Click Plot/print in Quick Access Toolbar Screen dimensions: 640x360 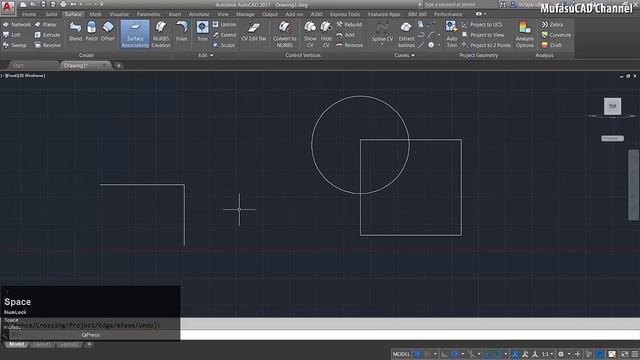(63, 4)
